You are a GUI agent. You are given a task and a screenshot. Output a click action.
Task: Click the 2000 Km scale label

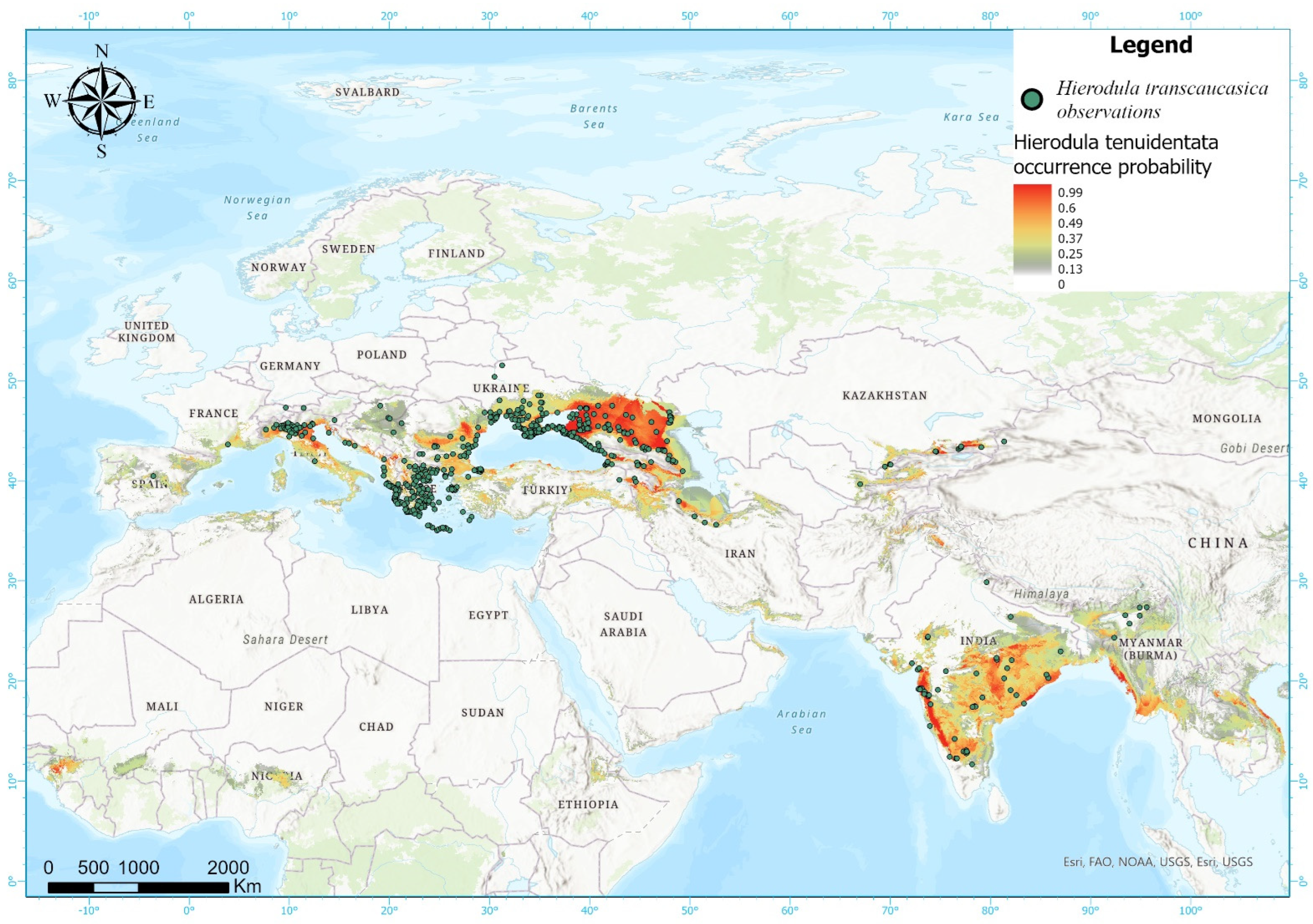click(x=228, y=868)
